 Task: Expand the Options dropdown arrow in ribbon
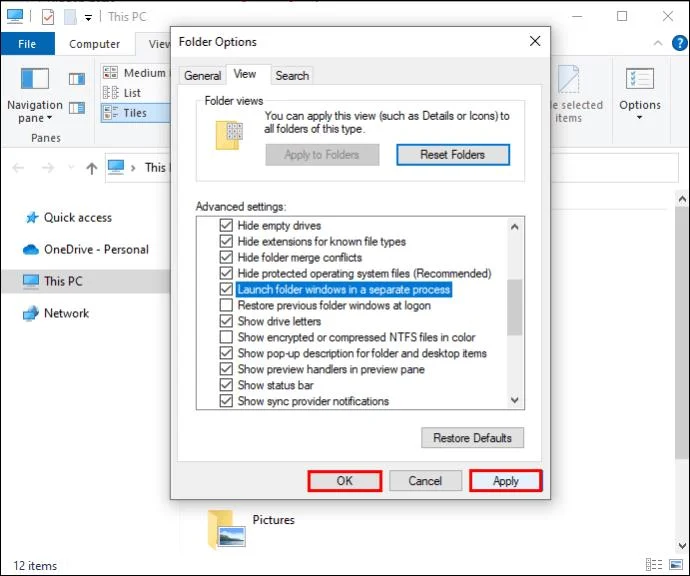[639, 117]
